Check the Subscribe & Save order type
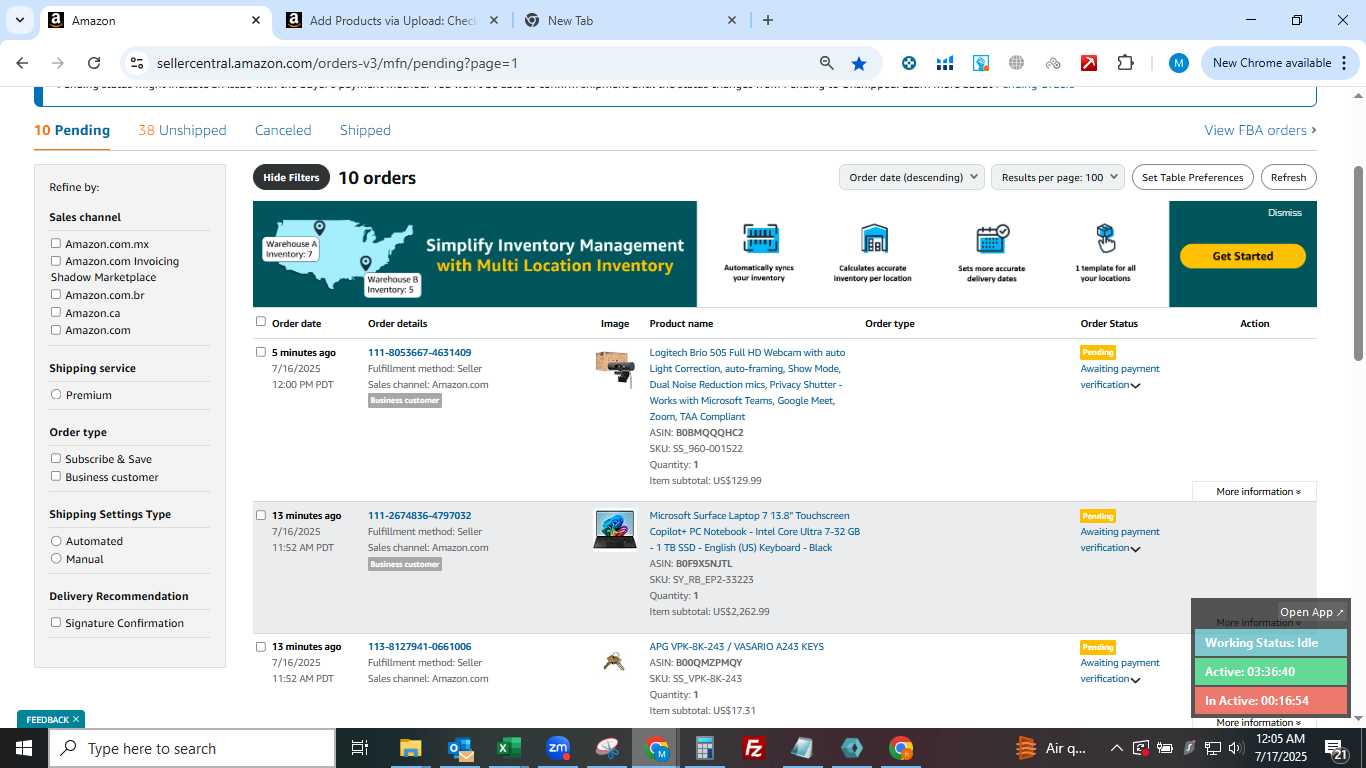1366x768 pixels. [56, 458]
